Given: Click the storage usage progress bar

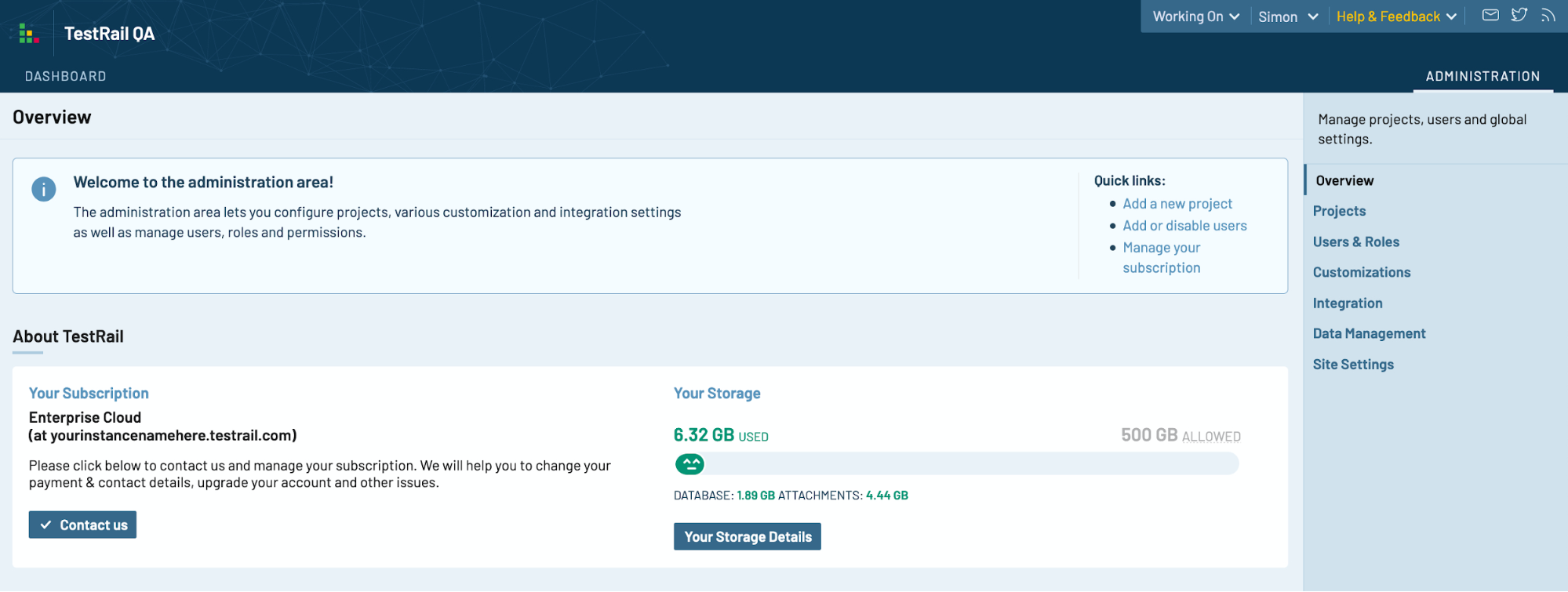Looking at the screenshot, I should tap(956, 463).
